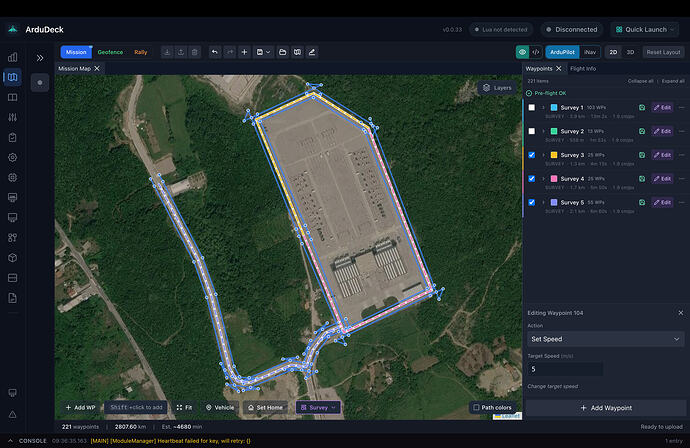Click the Survey 3 yellow color swatch

[554, 155]
